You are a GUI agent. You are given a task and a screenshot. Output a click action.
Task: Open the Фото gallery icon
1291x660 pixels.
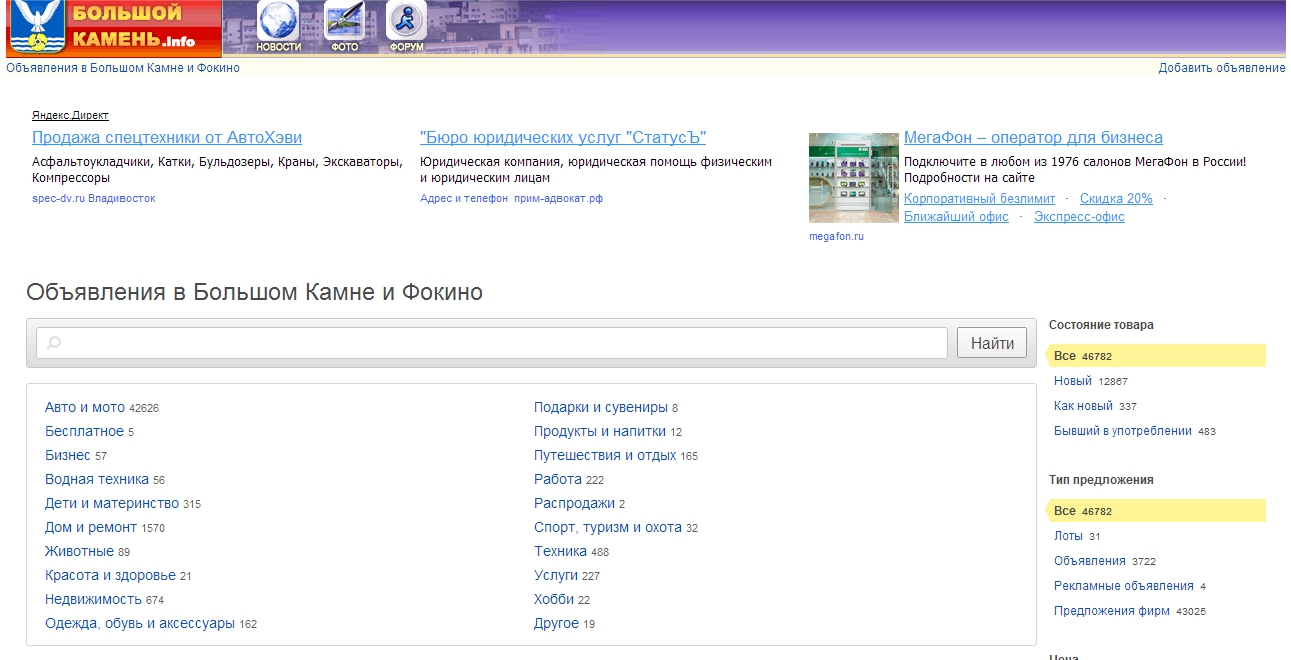pos(344,24)
